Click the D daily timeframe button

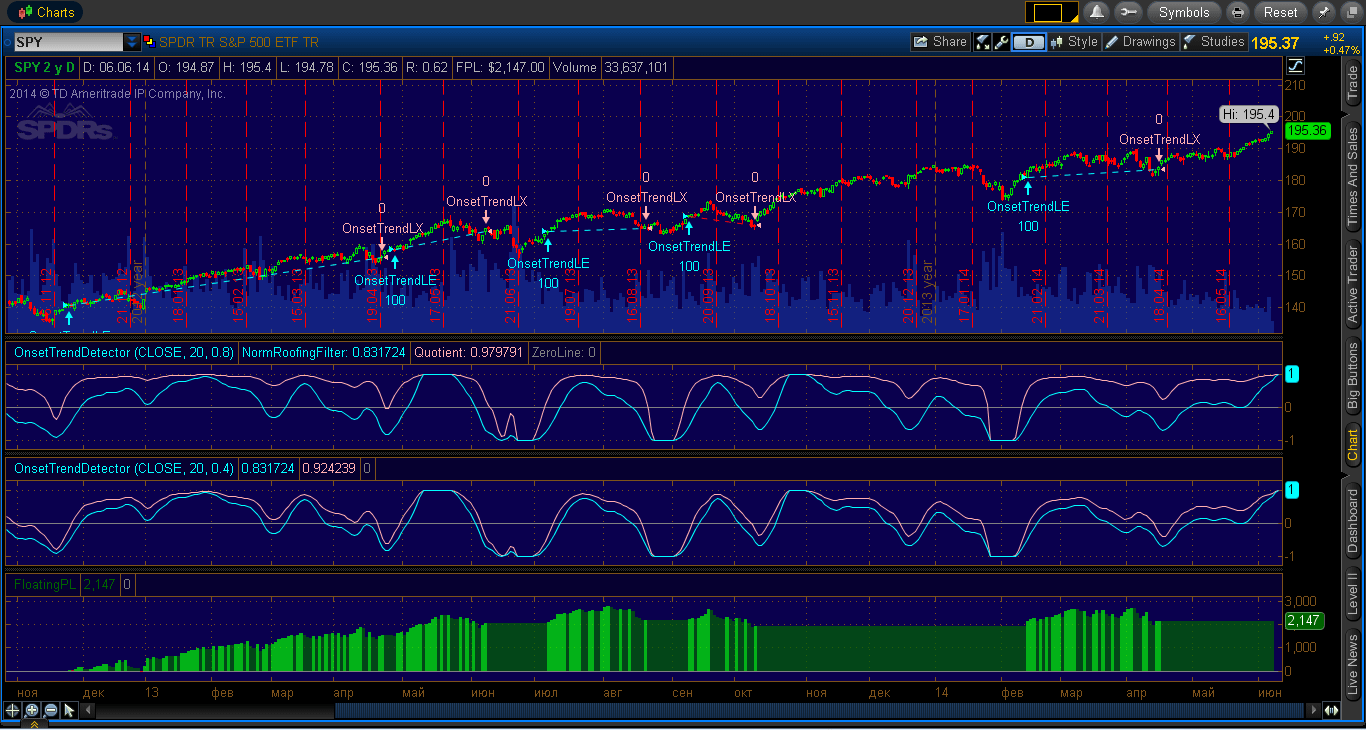[x=1029, y=42]
